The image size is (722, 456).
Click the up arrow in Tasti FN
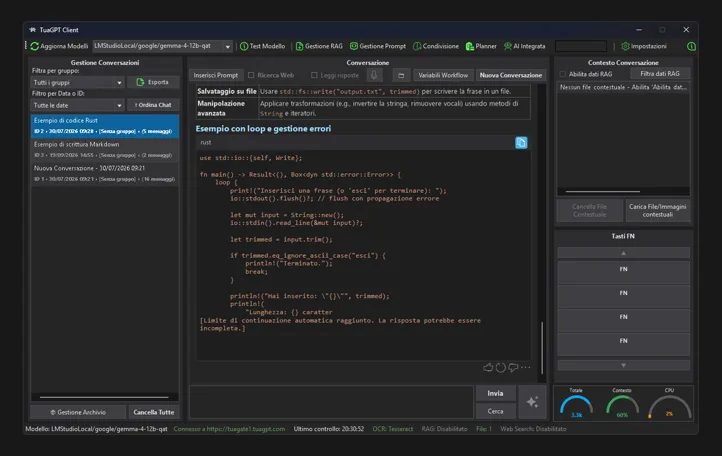623,253
